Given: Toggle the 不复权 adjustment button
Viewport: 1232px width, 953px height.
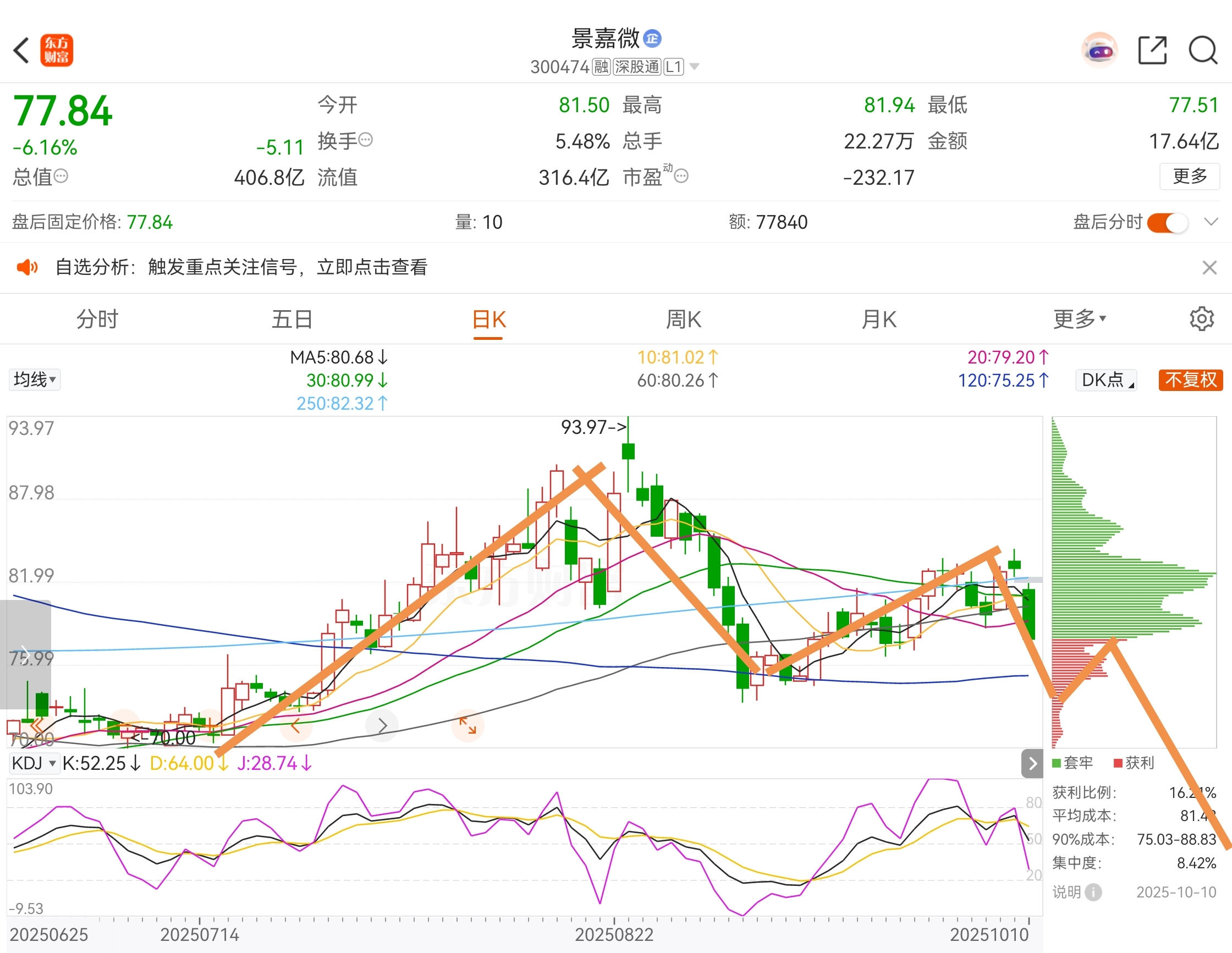Looking at the screenshot, I should [1190, 380].
